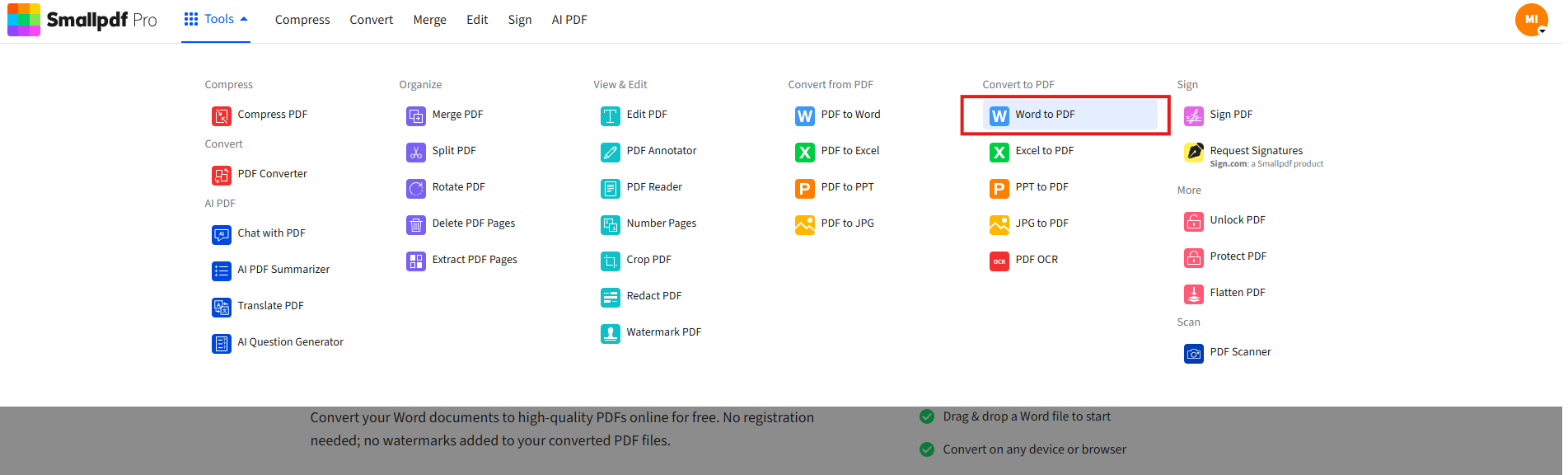Open the Request Signatures link
The image size is (1568, 475).
coord(1256,151)
